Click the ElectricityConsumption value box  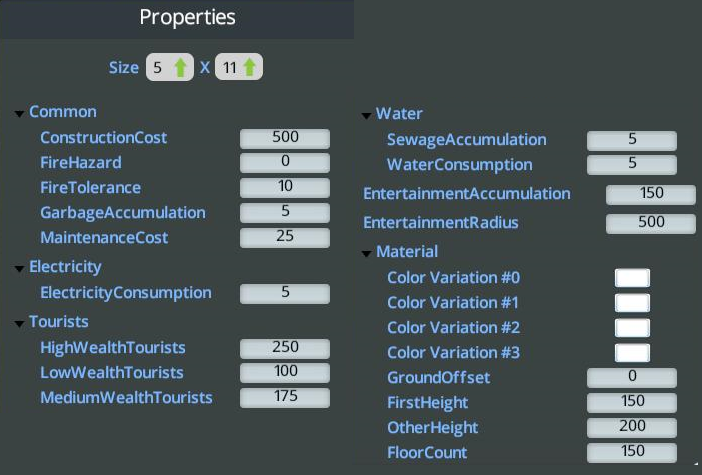click(285, 294)
